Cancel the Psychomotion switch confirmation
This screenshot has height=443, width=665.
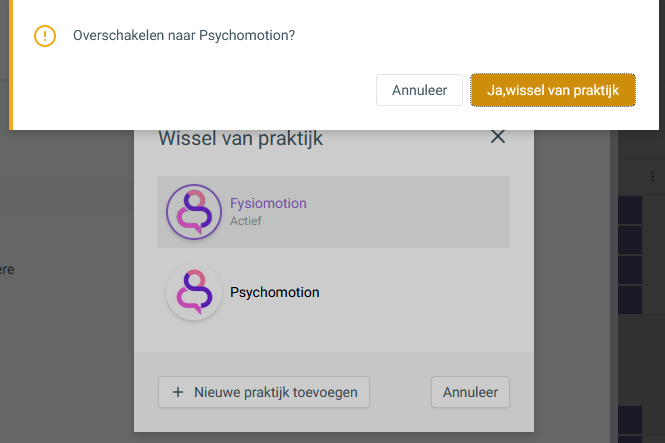pyautogui.click(x=419, y=90)
